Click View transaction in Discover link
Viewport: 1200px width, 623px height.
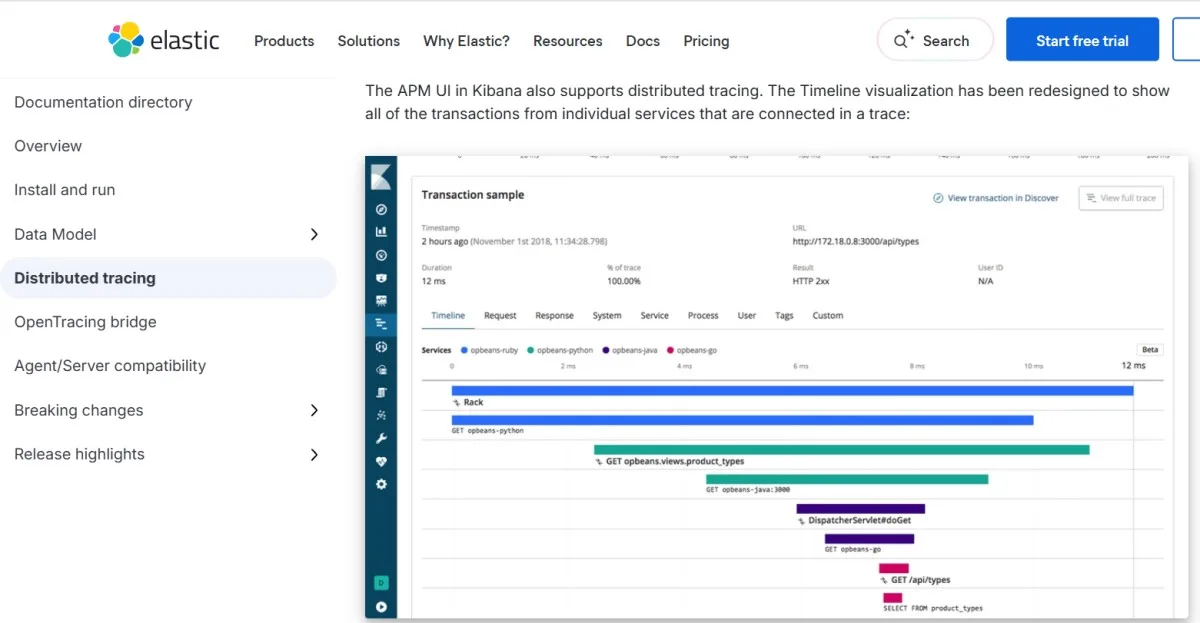996,198
